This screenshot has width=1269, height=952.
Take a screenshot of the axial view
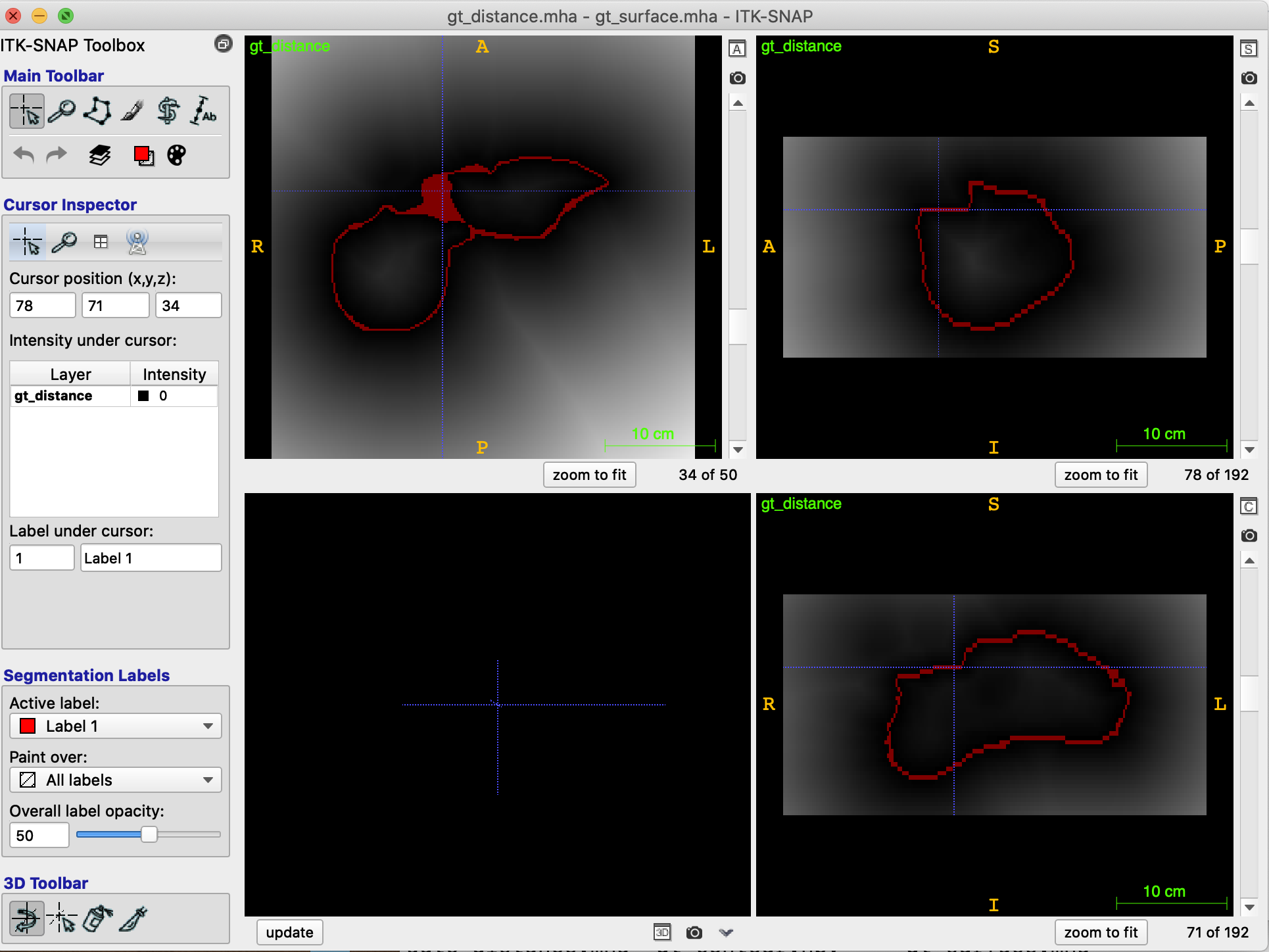[x=737, y=78]
